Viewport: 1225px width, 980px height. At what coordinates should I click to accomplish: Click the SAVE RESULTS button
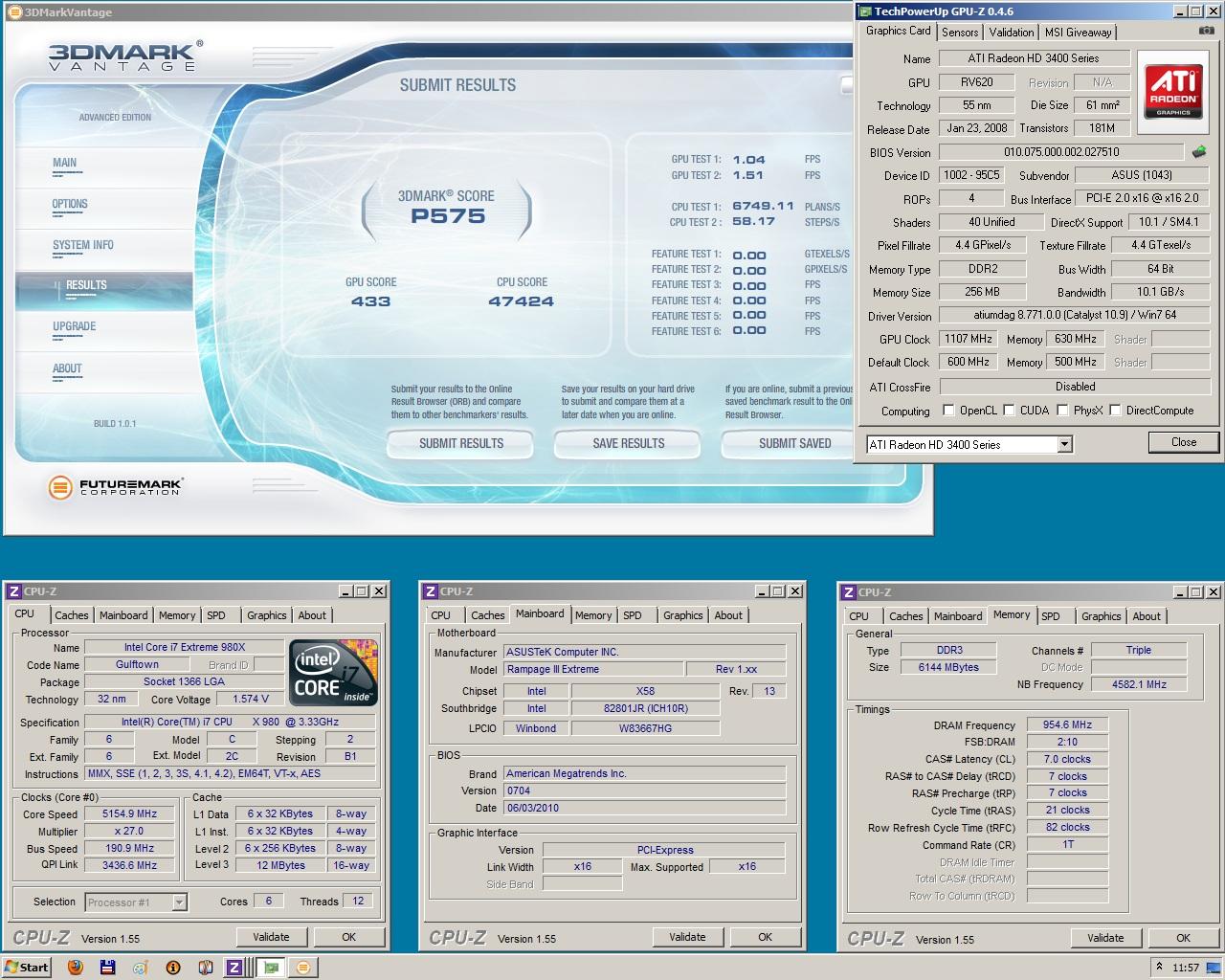(628, 443)
